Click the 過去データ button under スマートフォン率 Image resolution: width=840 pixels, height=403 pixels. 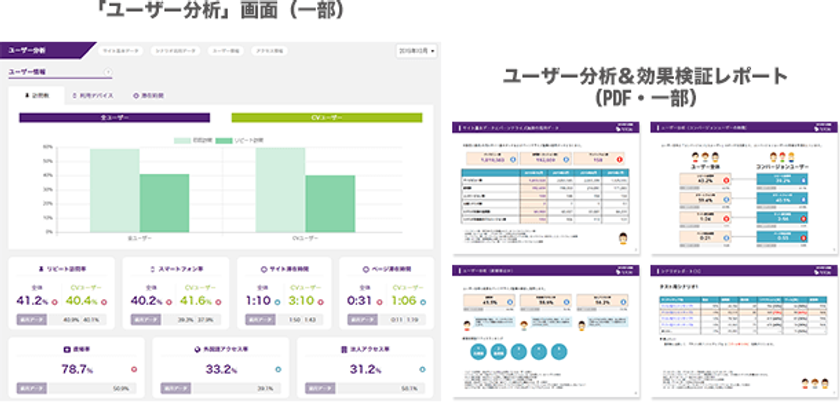point(146,320)
